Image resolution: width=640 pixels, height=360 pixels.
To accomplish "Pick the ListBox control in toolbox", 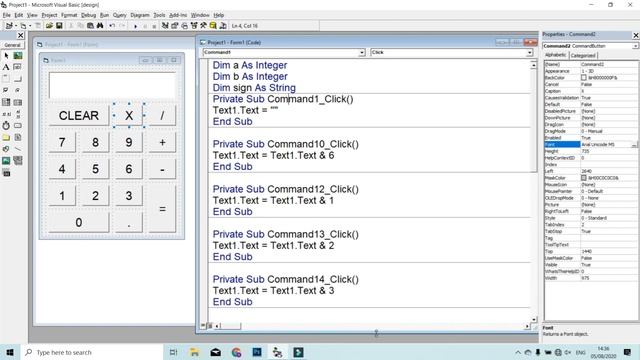I will click(18, 102).
